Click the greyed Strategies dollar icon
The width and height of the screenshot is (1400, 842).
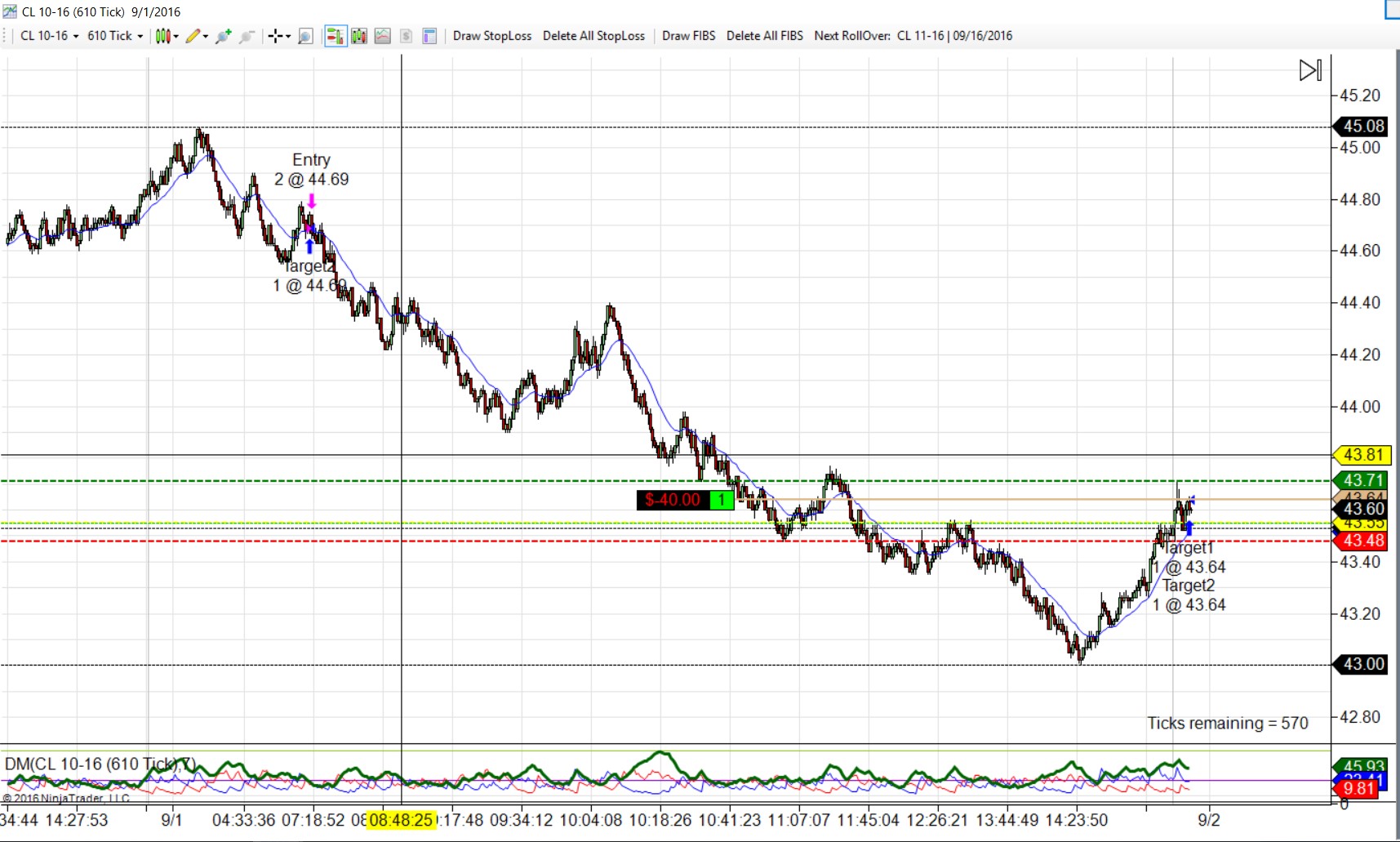406,36
